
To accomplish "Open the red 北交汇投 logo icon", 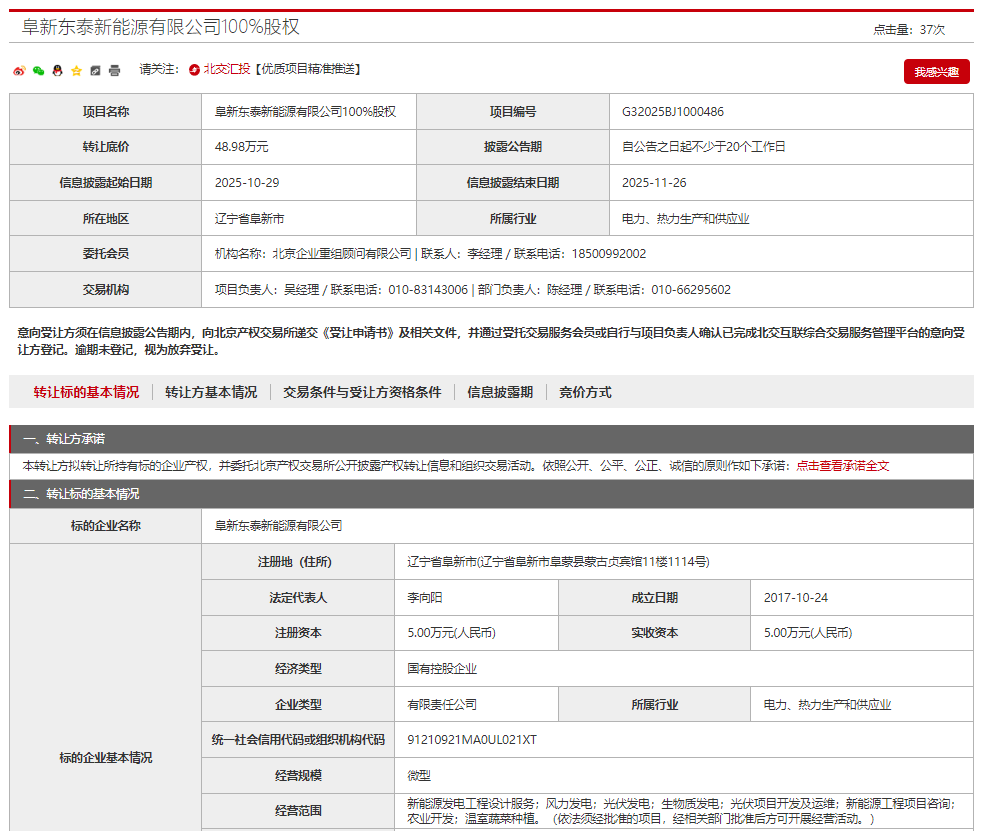I will 194,70.
